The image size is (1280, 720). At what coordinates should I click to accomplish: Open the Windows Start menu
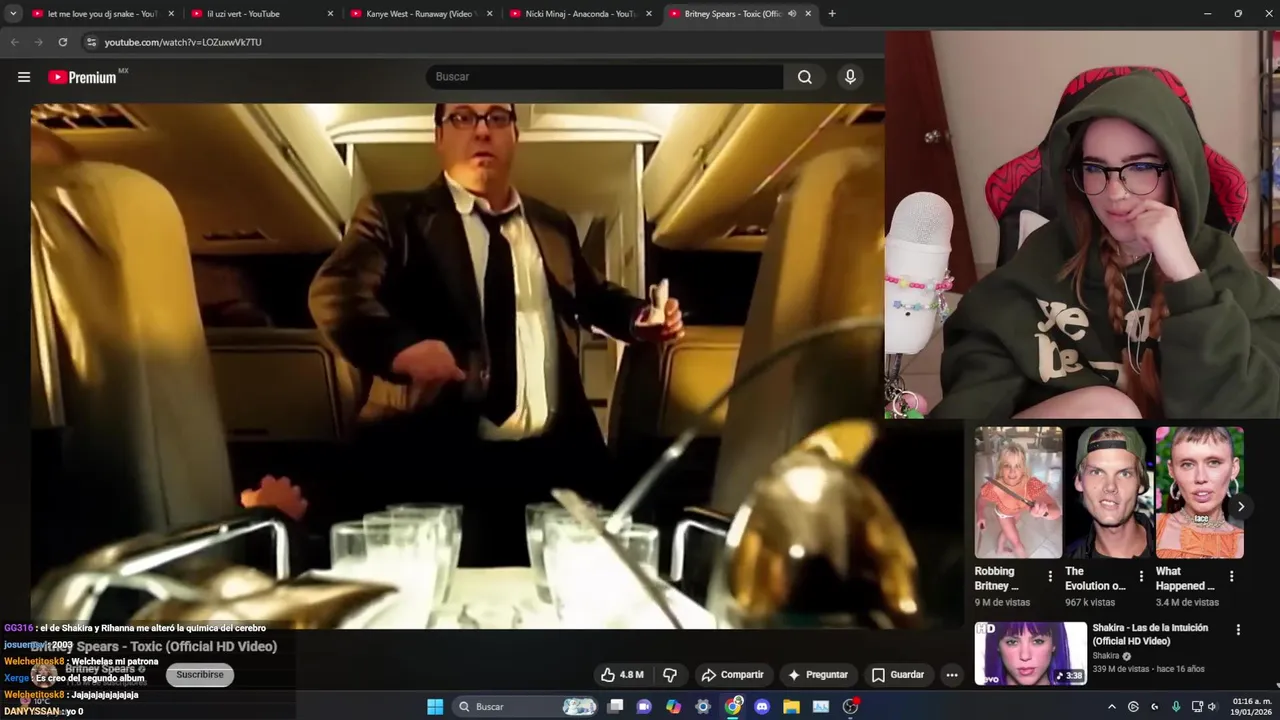point(435,707)
